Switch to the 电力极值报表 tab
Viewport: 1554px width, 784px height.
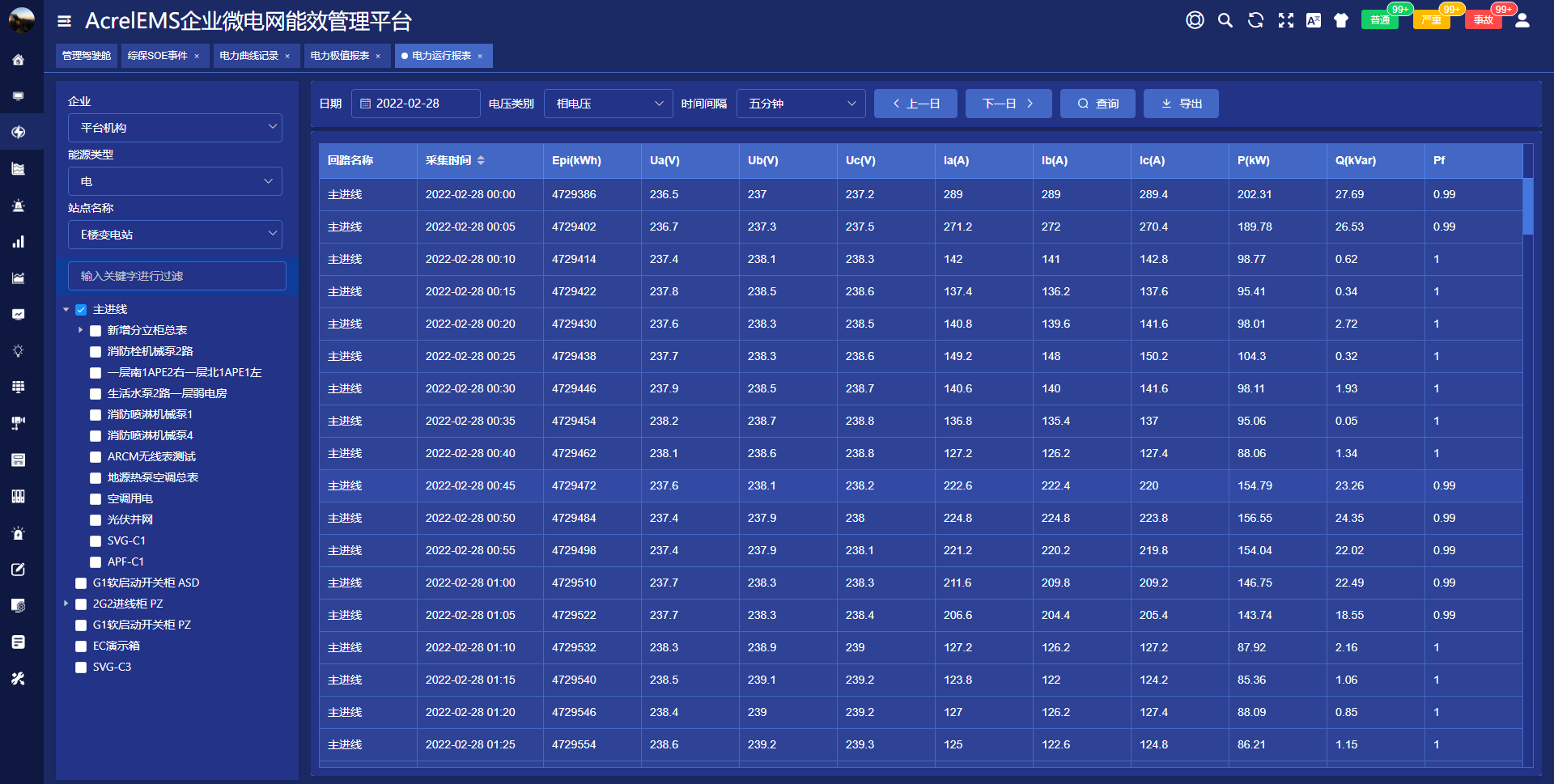(340, 56)
